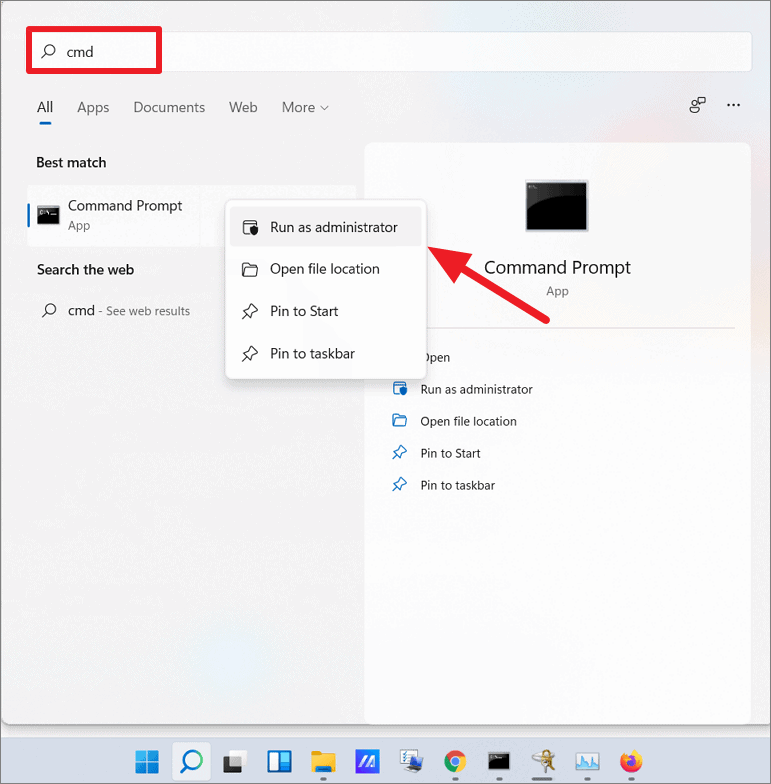Click large Command Prompt thumbnail in preview pane
The height and width of the screenshot is (784, 771).
pyautogui.click(x=556, y=206)
